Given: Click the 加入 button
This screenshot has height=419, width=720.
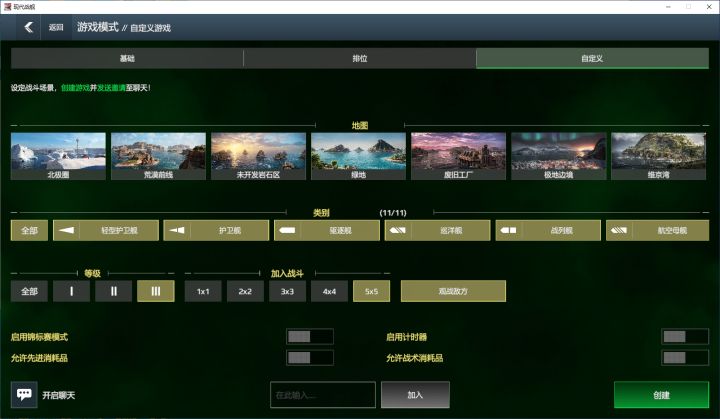Looking at the screenshot, I should [415, 395].
